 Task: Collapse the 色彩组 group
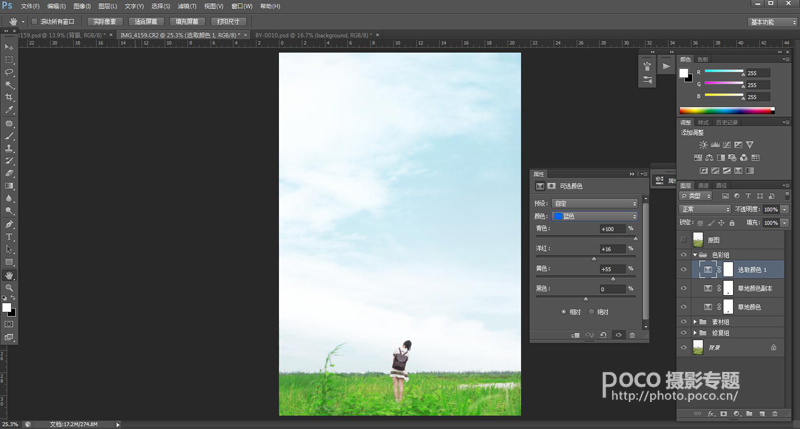695,255
